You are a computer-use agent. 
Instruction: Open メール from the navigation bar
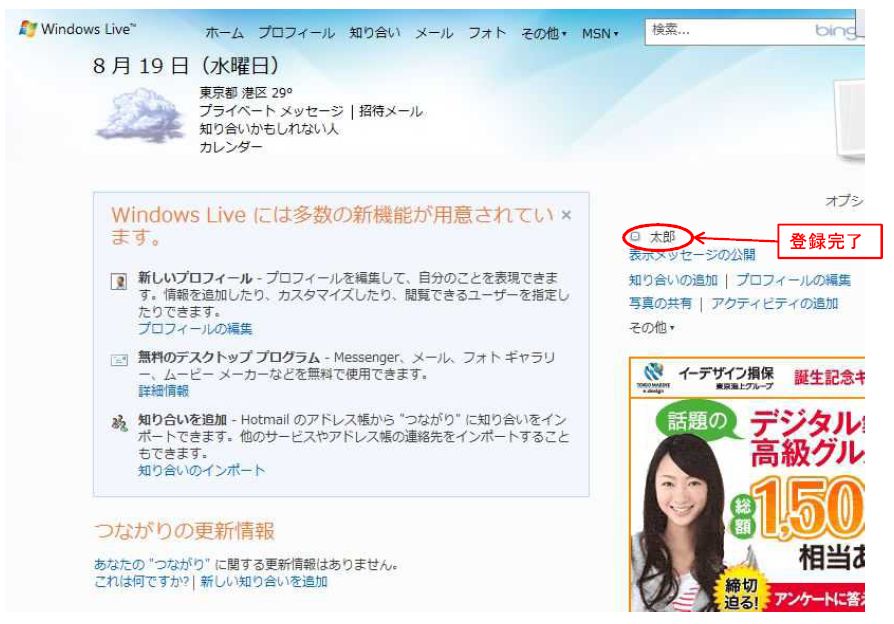click(x=434, y=33)
